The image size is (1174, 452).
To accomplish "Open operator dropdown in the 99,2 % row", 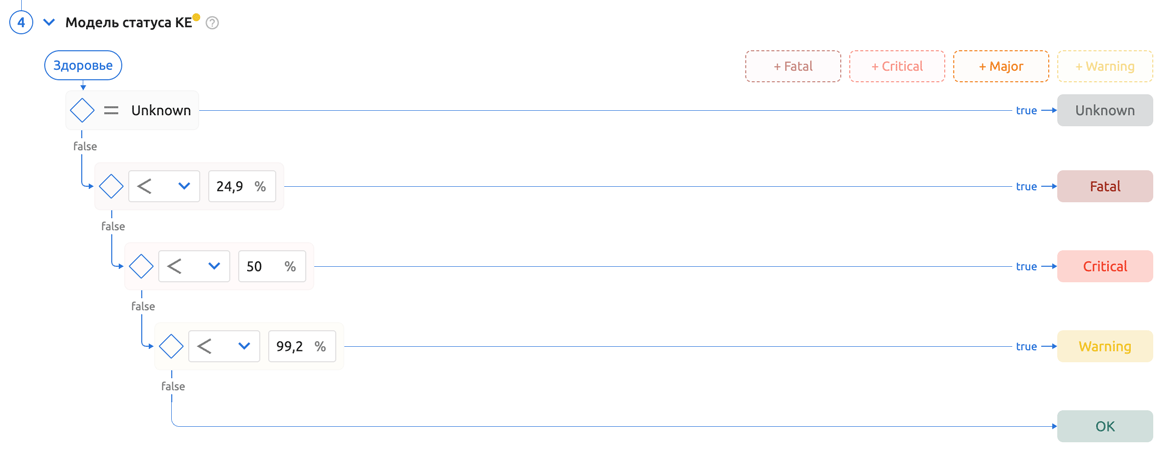I will [225, 347].
